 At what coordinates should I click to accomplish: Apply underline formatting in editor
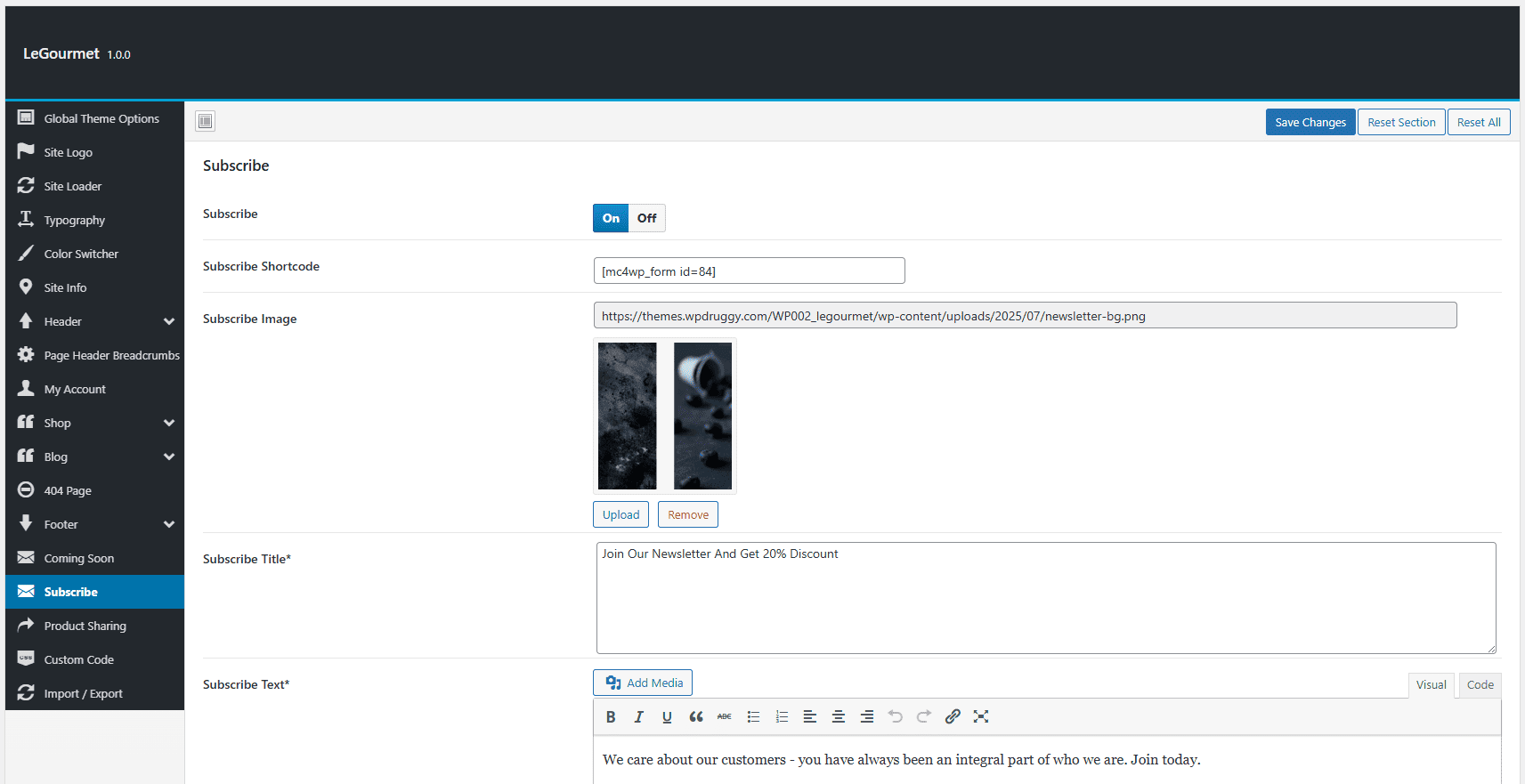tap(667, 716)
